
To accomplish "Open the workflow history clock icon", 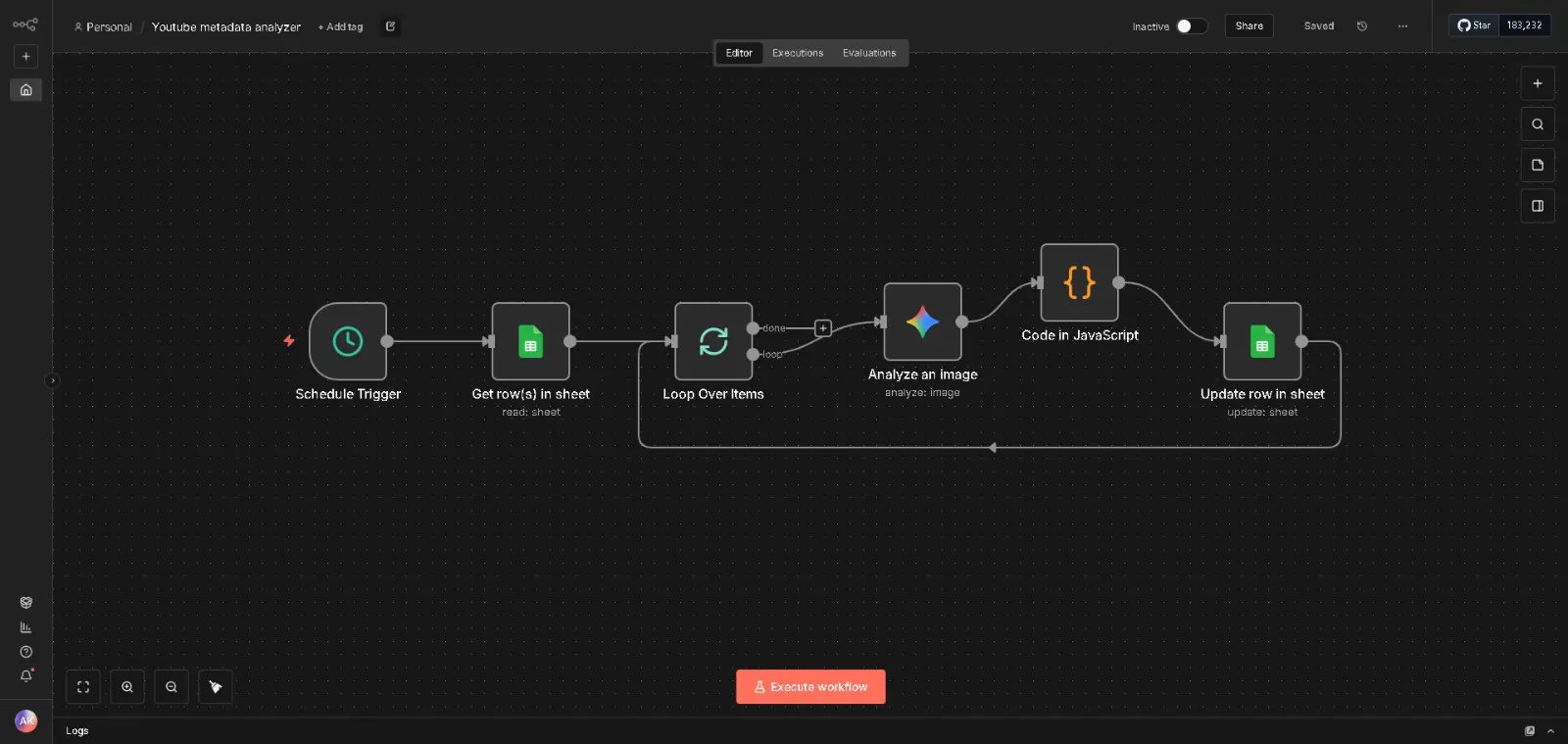I will [x=1362, y=26].
